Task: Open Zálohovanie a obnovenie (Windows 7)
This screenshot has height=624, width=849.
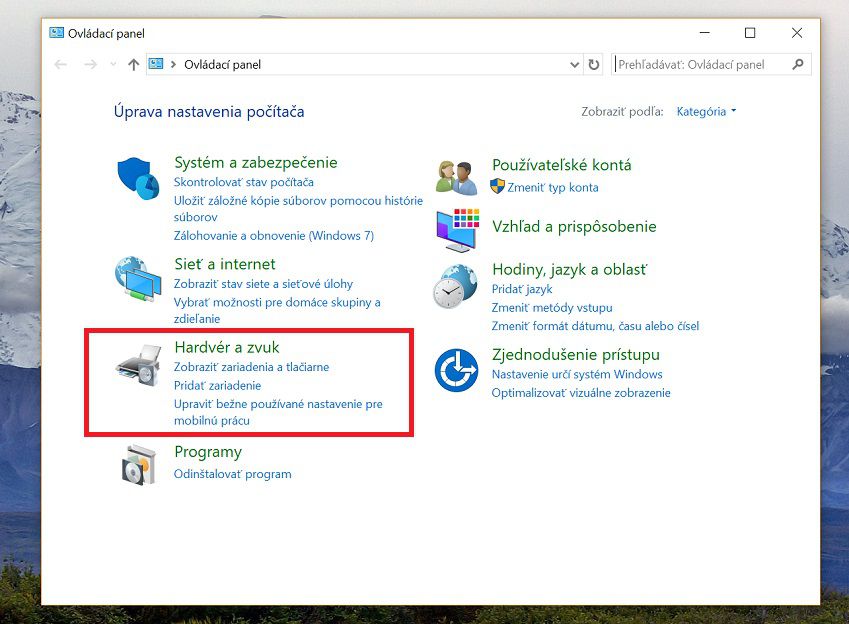Action: pyautogui.click(x=273, y=236)
